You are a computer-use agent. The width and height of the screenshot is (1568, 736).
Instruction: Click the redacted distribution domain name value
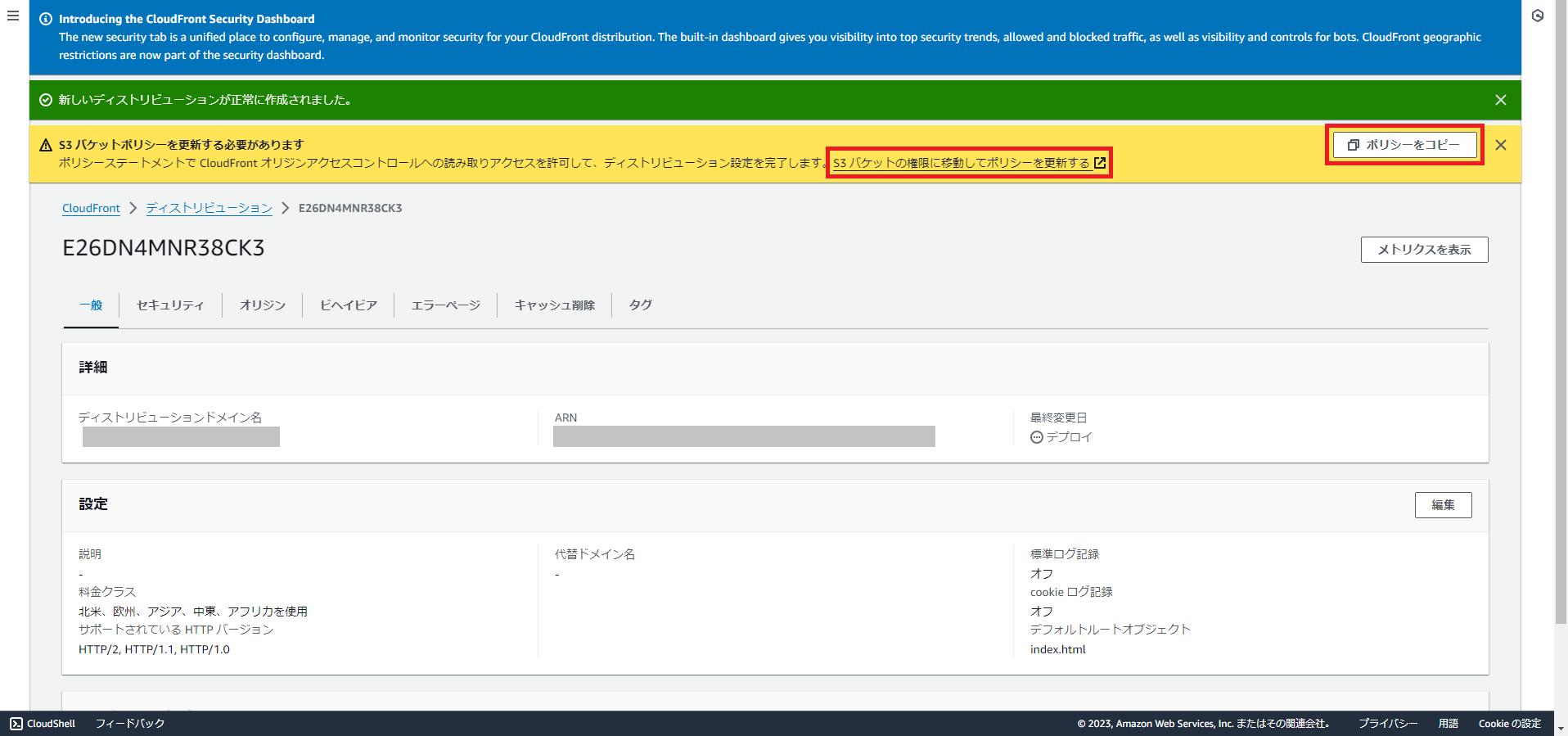[181, 436]
